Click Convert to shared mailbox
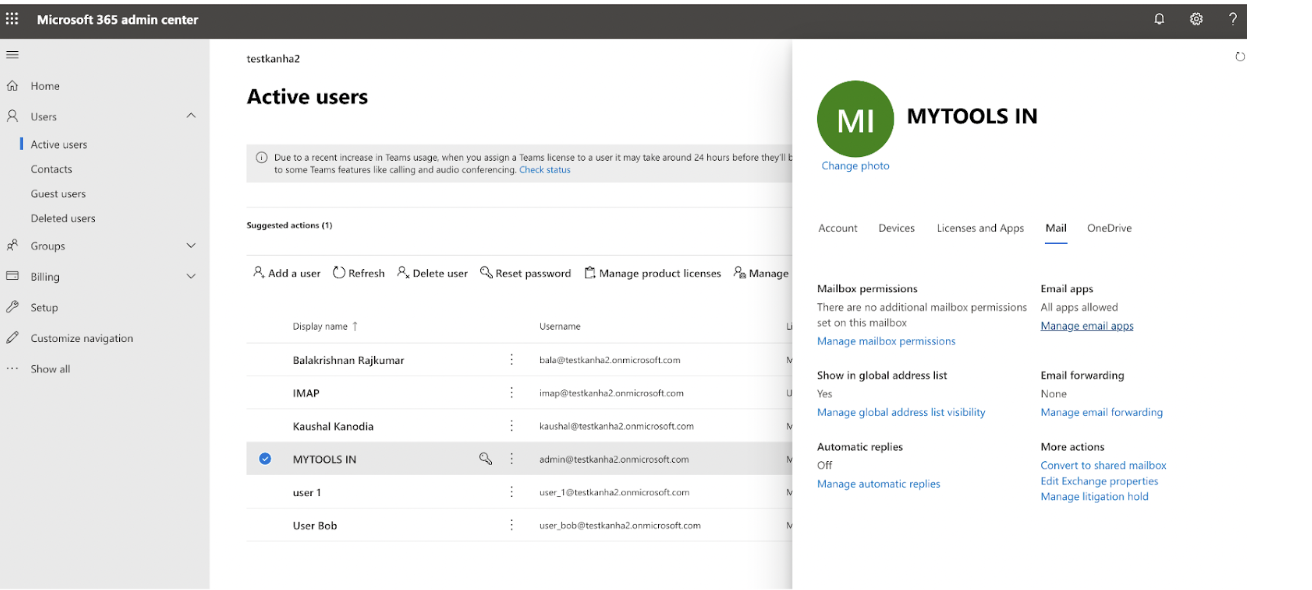The height and width of the screenshot is (590, 1312). (1103, 465)
